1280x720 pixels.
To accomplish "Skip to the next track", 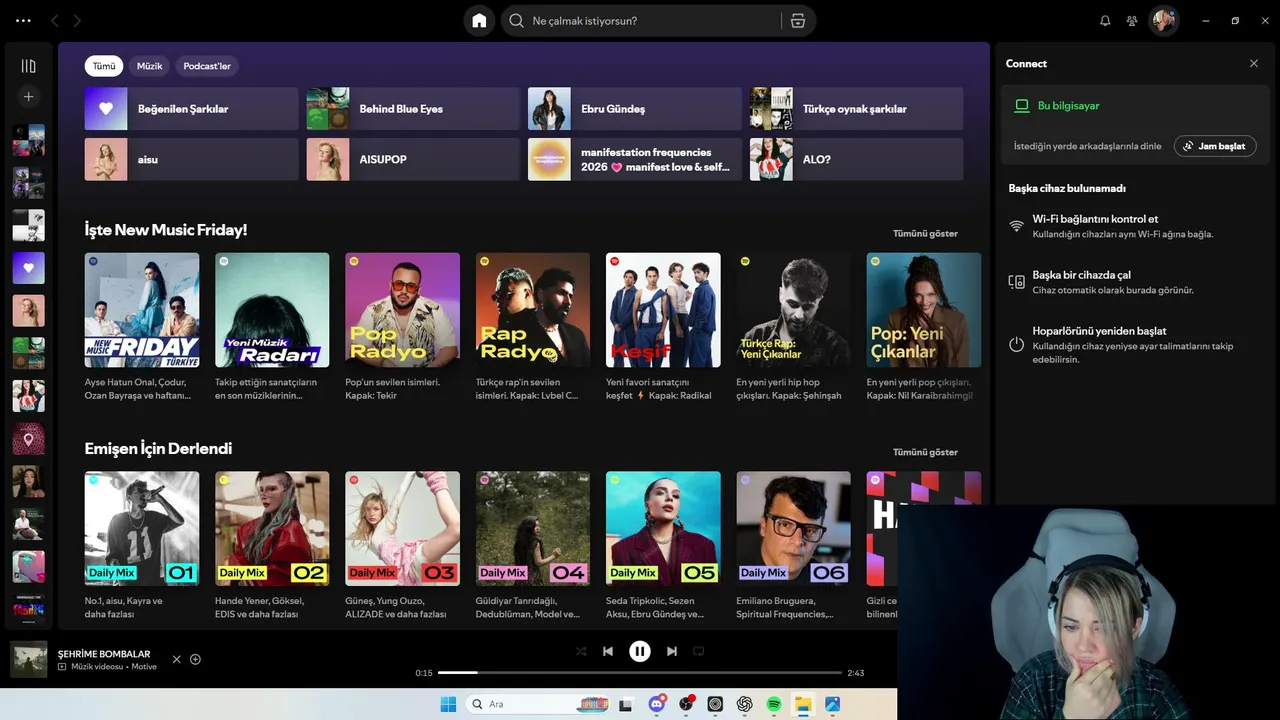I will 672,651.
